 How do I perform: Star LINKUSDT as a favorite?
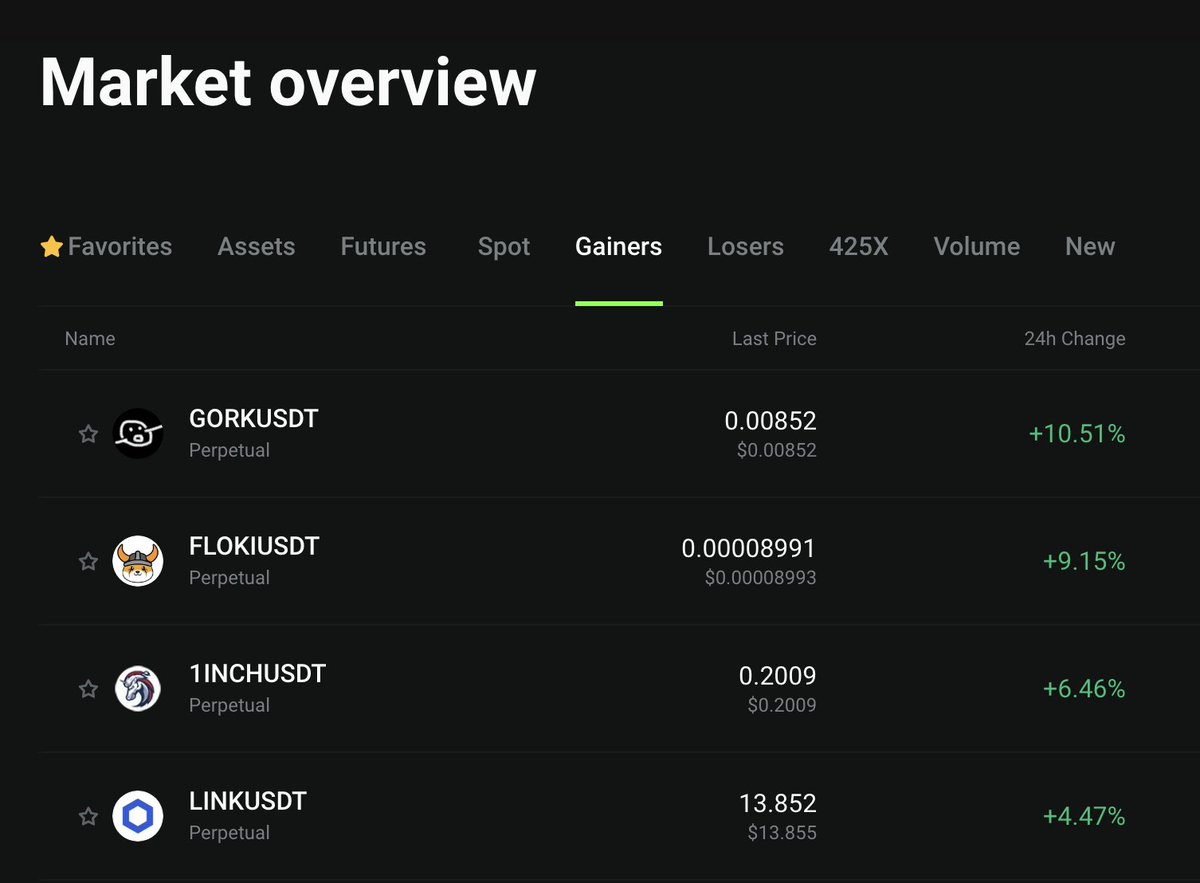88,817
